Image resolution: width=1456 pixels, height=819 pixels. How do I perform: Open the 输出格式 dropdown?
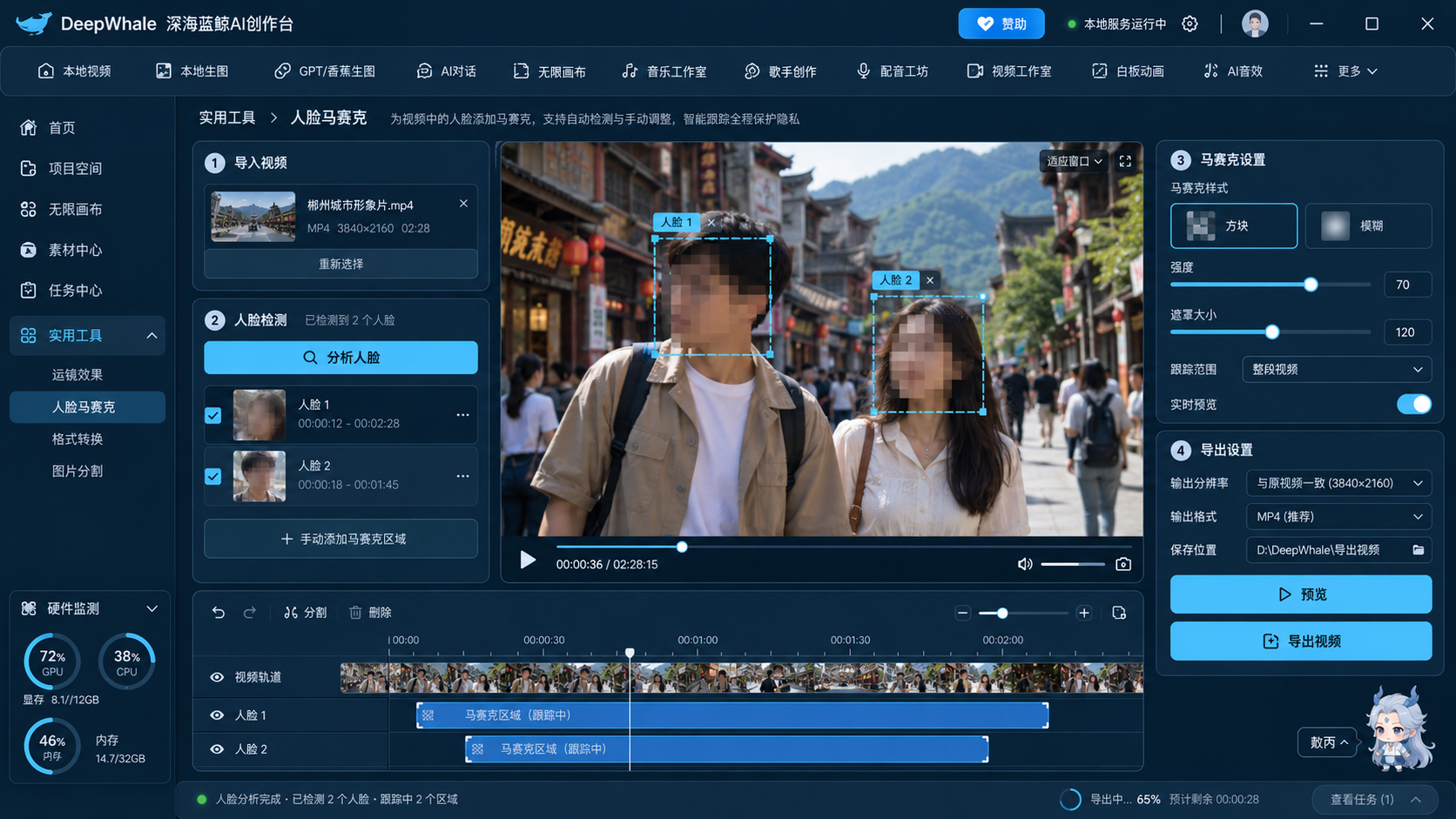pos(1339,517)
